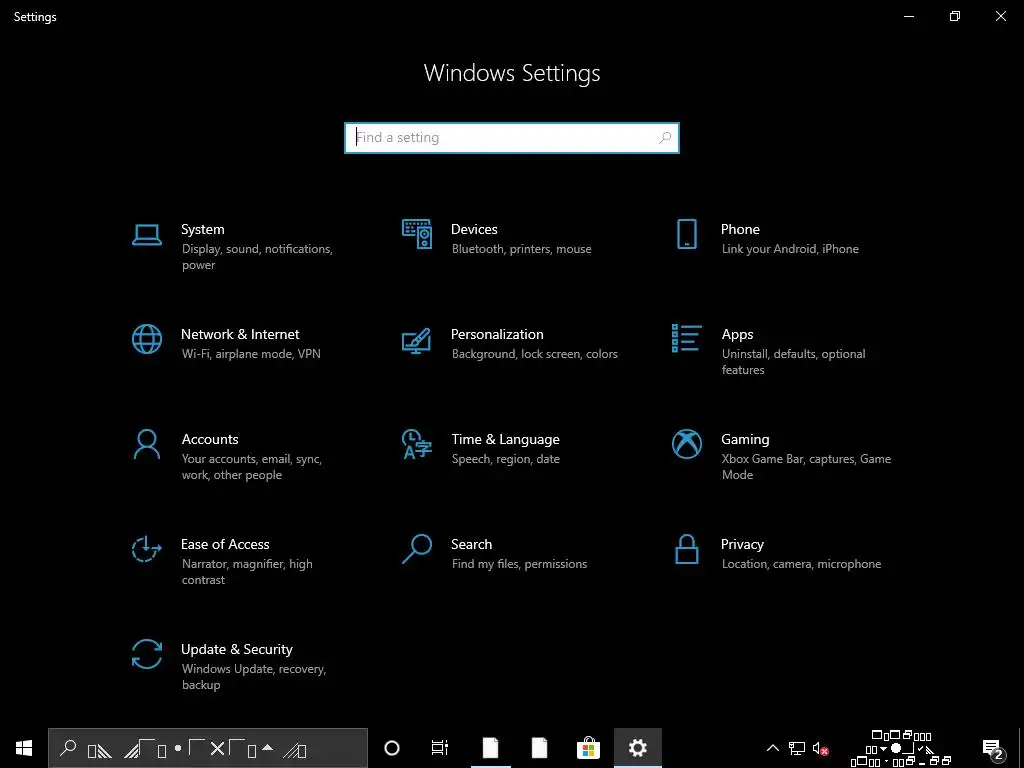Open Microsoft Store from the taskbar
The height and width of the screenshot is (768, 1024).
(x=588, y=748)
